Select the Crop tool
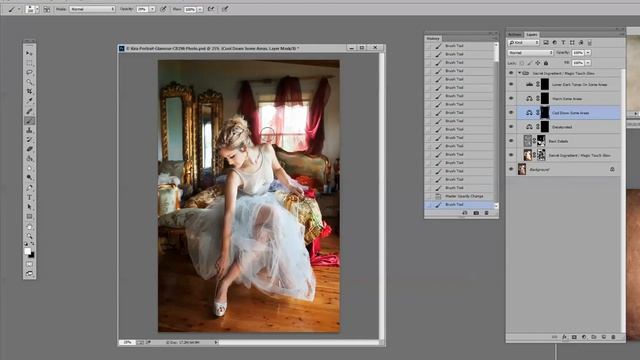Screen dimensions: 640x360 (x=29, y=91)
